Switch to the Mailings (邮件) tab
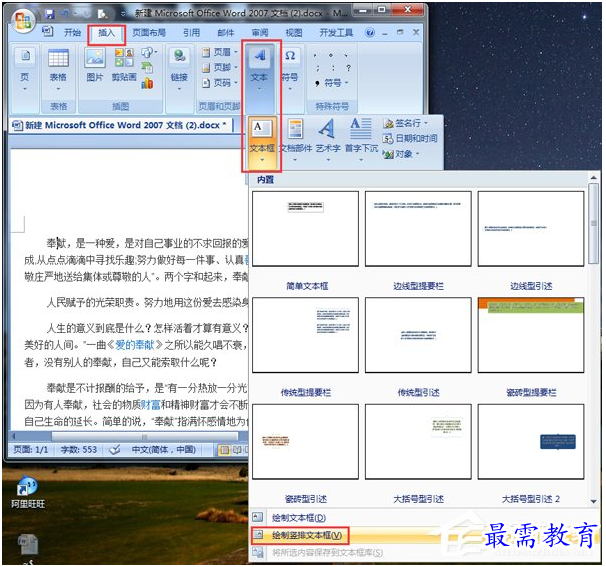 click(226, 32)
